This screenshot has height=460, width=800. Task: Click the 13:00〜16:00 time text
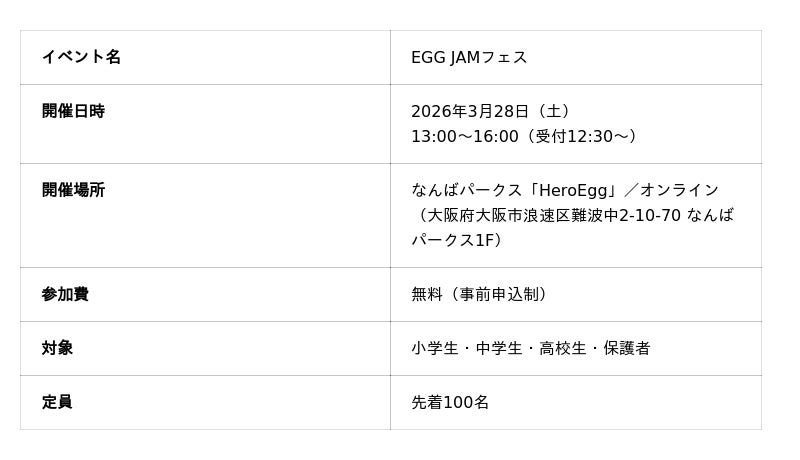[x=465, y=136]
